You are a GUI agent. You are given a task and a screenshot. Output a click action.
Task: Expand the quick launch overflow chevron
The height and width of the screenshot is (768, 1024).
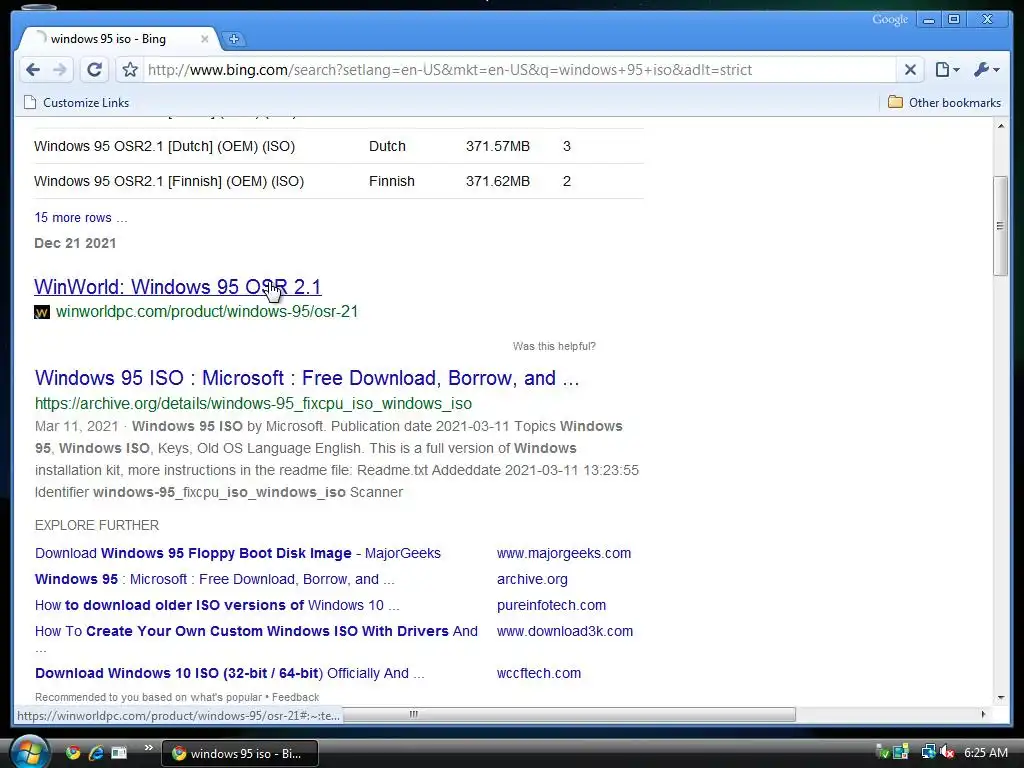148,748
